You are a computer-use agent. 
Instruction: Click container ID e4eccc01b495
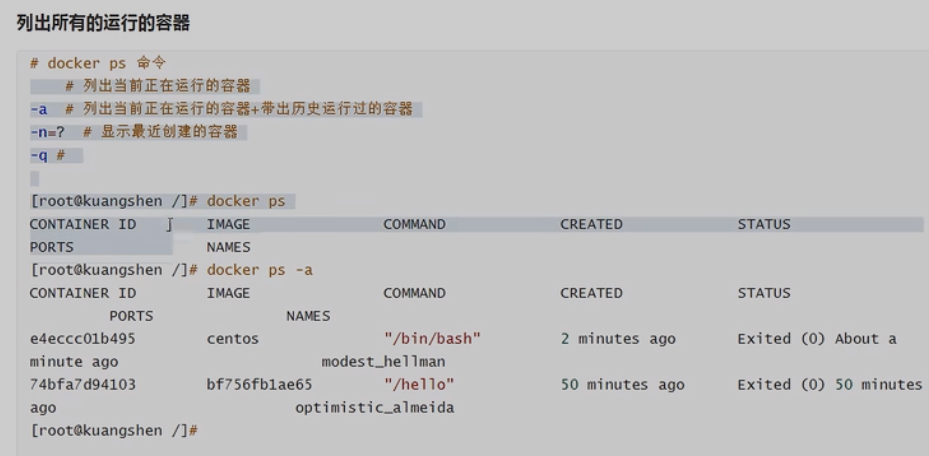click(83, 339)
